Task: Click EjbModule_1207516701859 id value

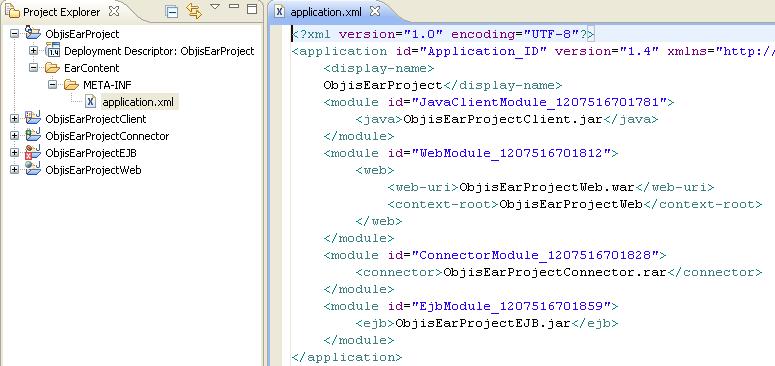Action: coord(511,307)
